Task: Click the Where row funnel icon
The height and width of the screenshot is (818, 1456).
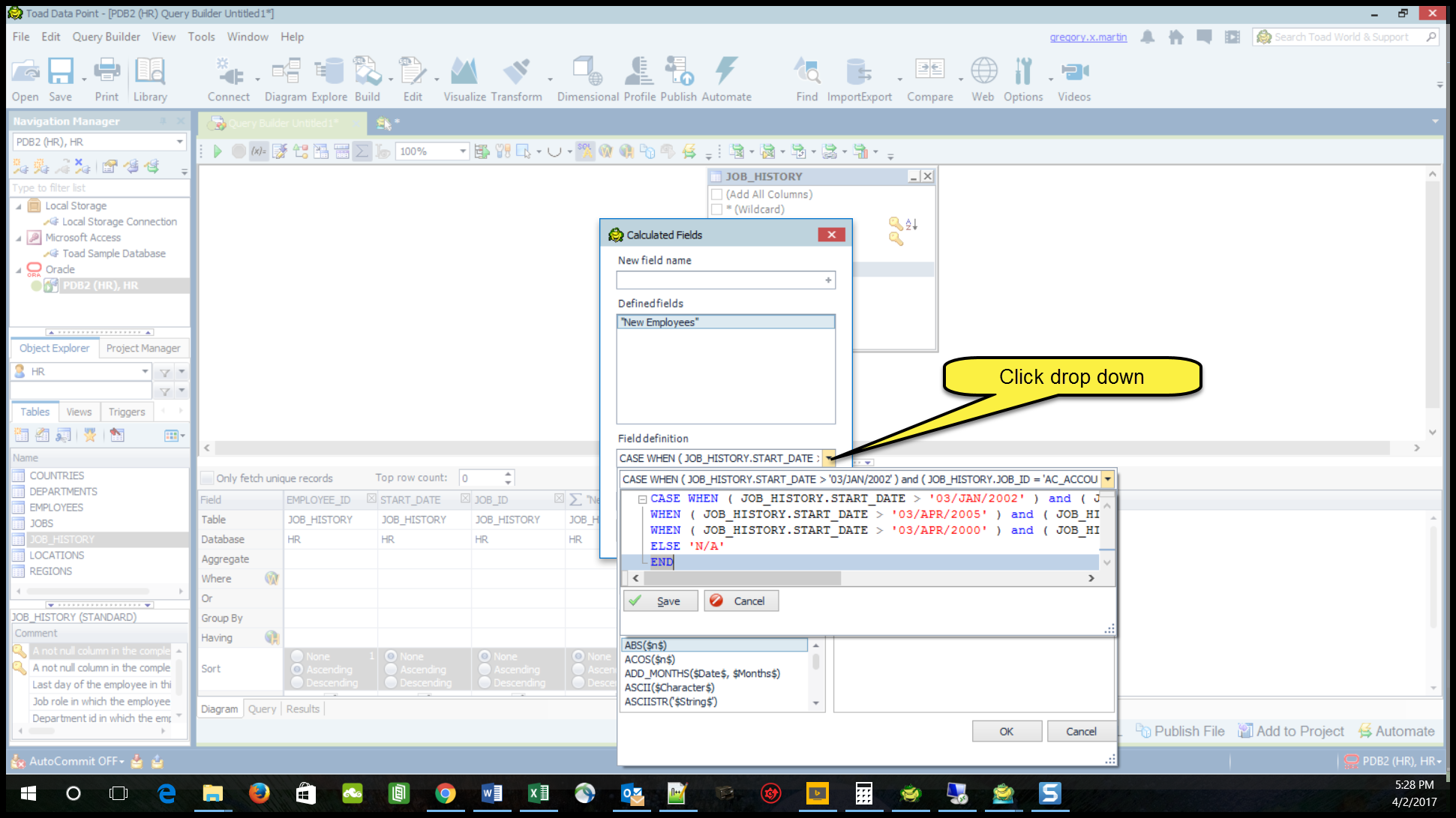Action: pos(272,579)
